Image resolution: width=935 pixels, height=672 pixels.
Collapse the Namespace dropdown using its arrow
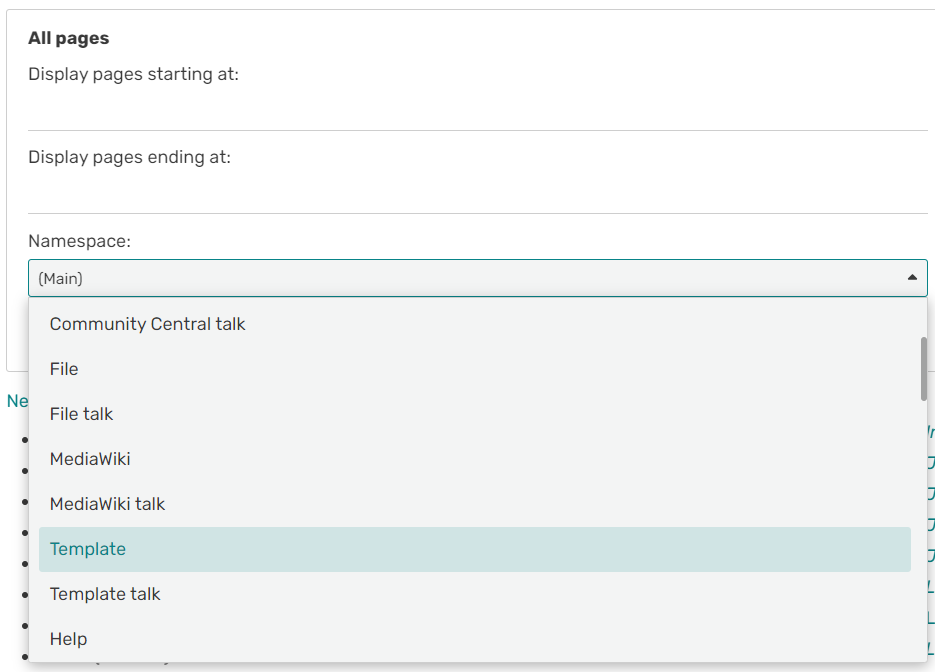(x=911, y=278)
